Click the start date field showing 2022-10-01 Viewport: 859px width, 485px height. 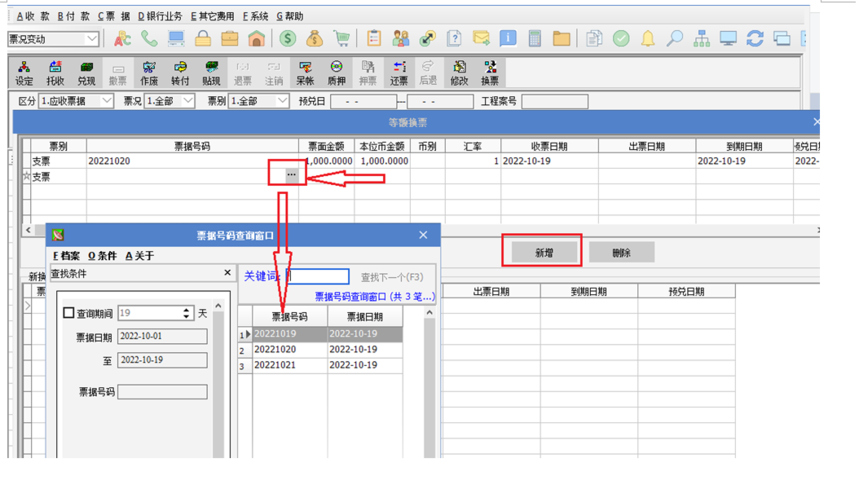click(162, 336)
